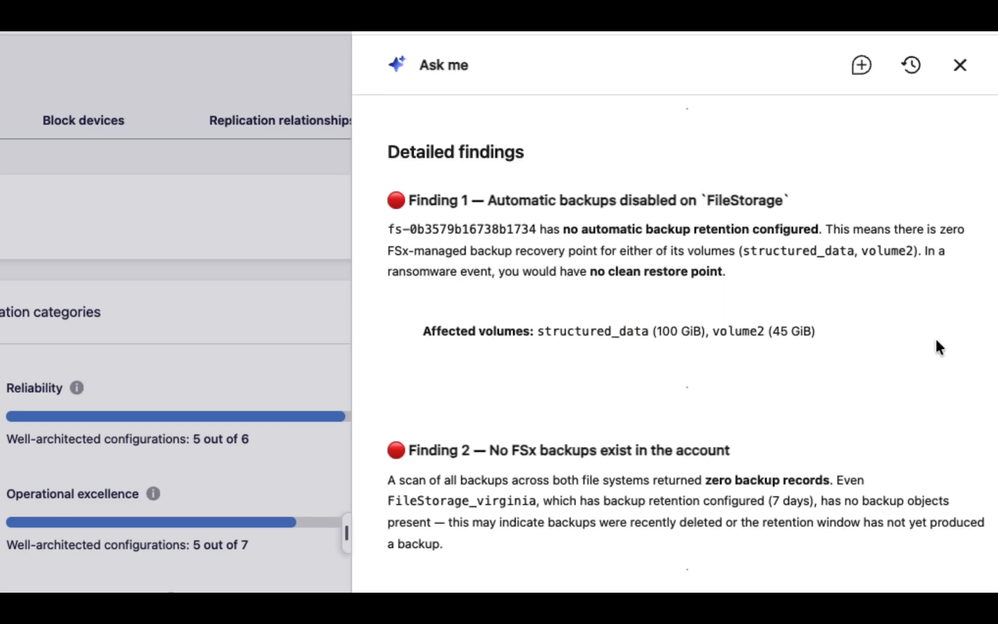This screenshot has height=624, width=998.
Task: Show info for Reliability category
Action: pos(76,388)
